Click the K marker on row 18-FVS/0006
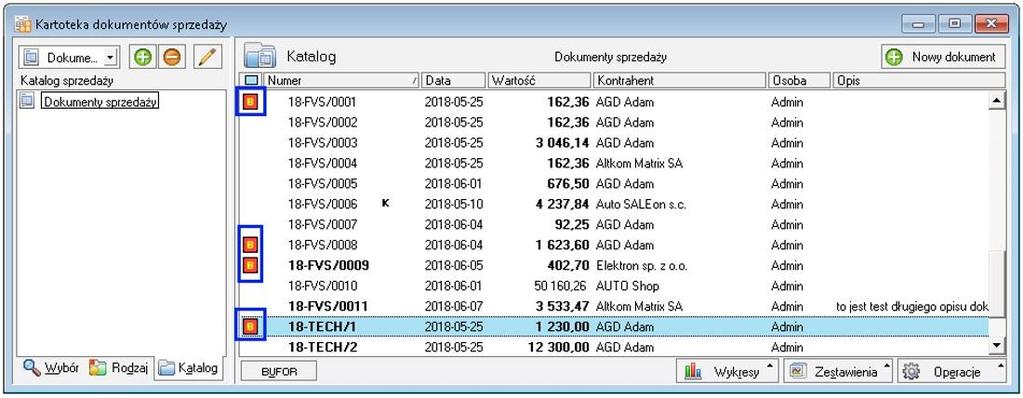Screen dimensions: 1023x398 (386, 204)
